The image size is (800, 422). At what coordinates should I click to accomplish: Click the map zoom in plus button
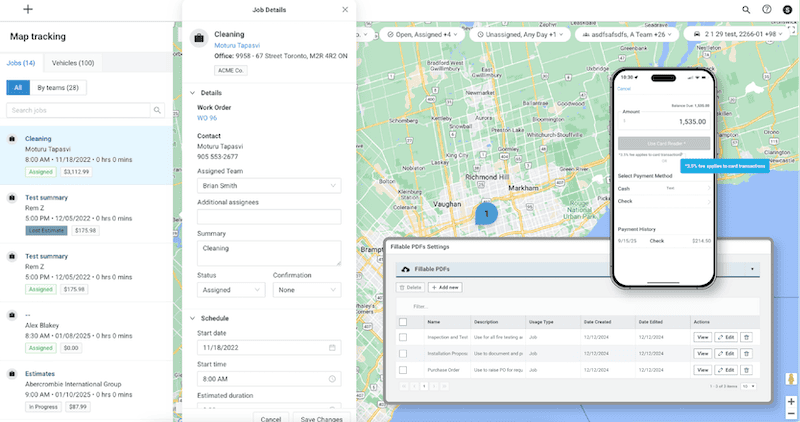click(x=791, y=401)
